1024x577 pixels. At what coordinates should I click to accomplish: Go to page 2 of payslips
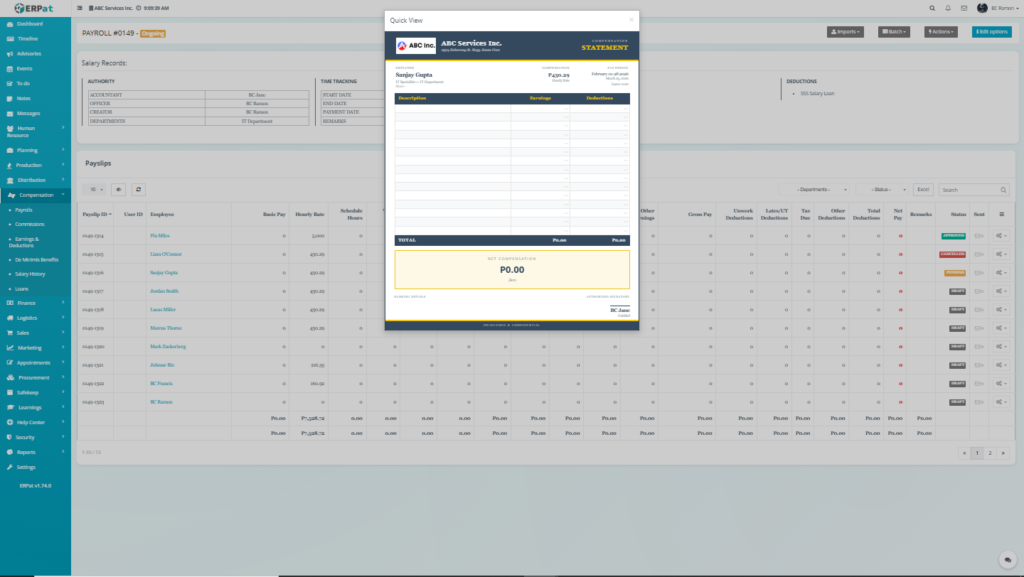(989, 453)
